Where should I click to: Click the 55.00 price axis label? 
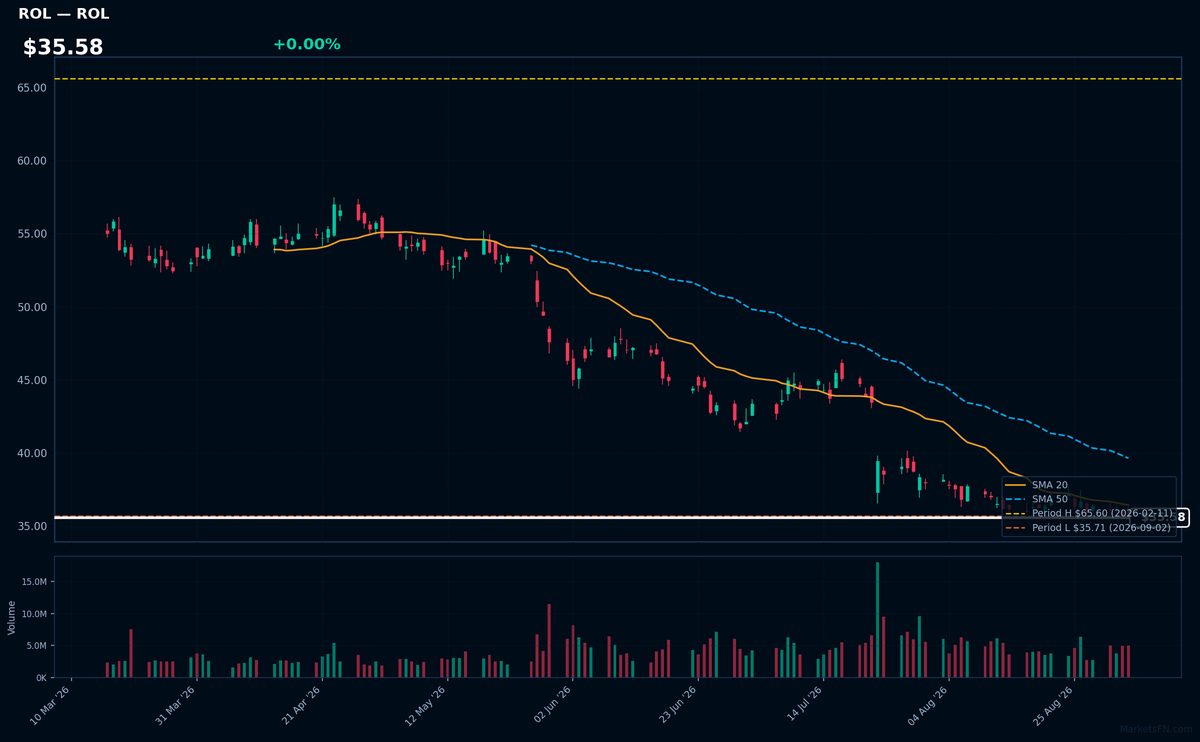(x=33, y=234)
